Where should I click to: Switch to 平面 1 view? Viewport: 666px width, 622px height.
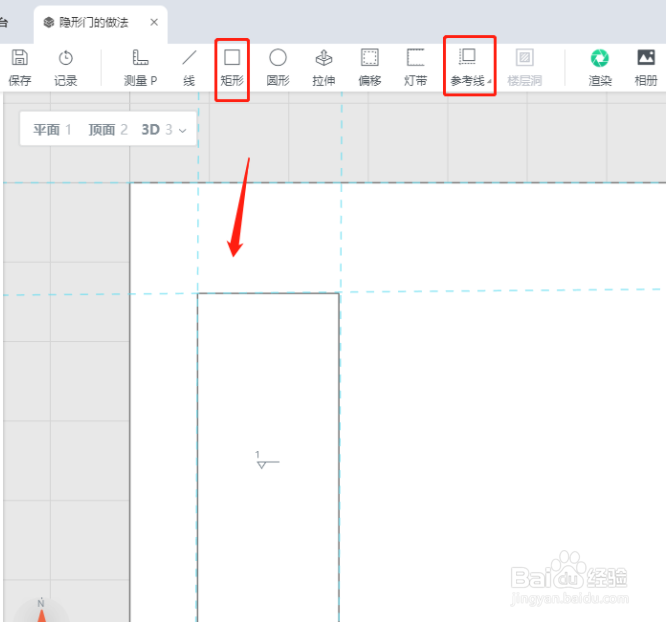pos(52,129)
